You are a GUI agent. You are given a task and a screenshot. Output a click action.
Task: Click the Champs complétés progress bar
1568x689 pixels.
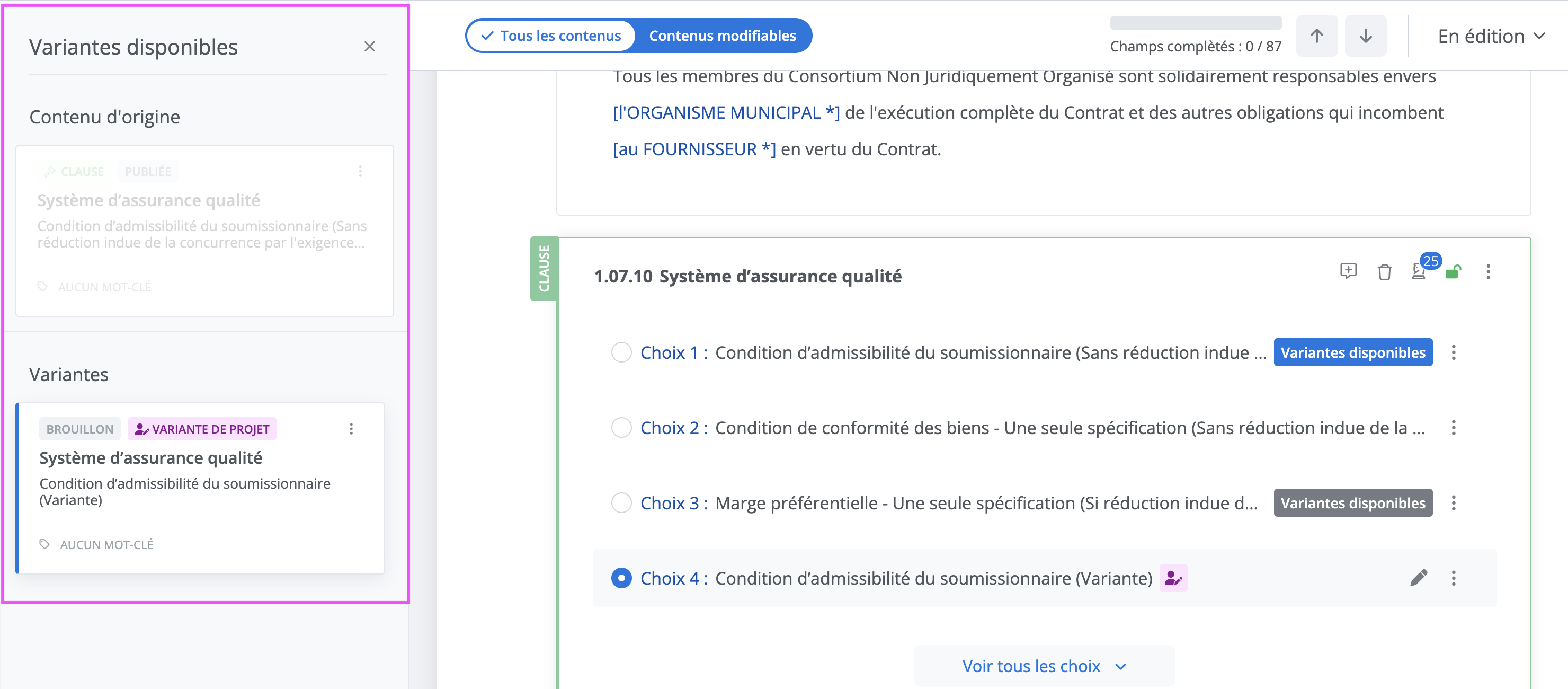[x=1196, y=23]
